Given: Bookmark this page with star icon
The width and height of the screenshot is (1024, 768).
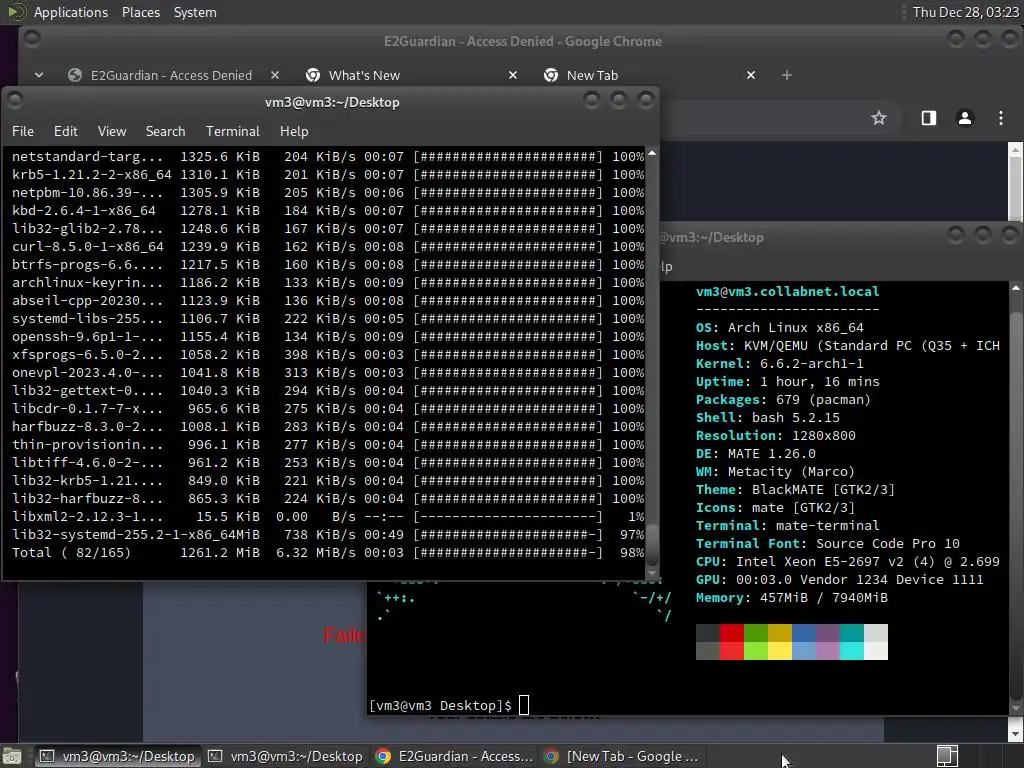Looking at the screenshot, I should pyautogui.click(x=879, y=118).
